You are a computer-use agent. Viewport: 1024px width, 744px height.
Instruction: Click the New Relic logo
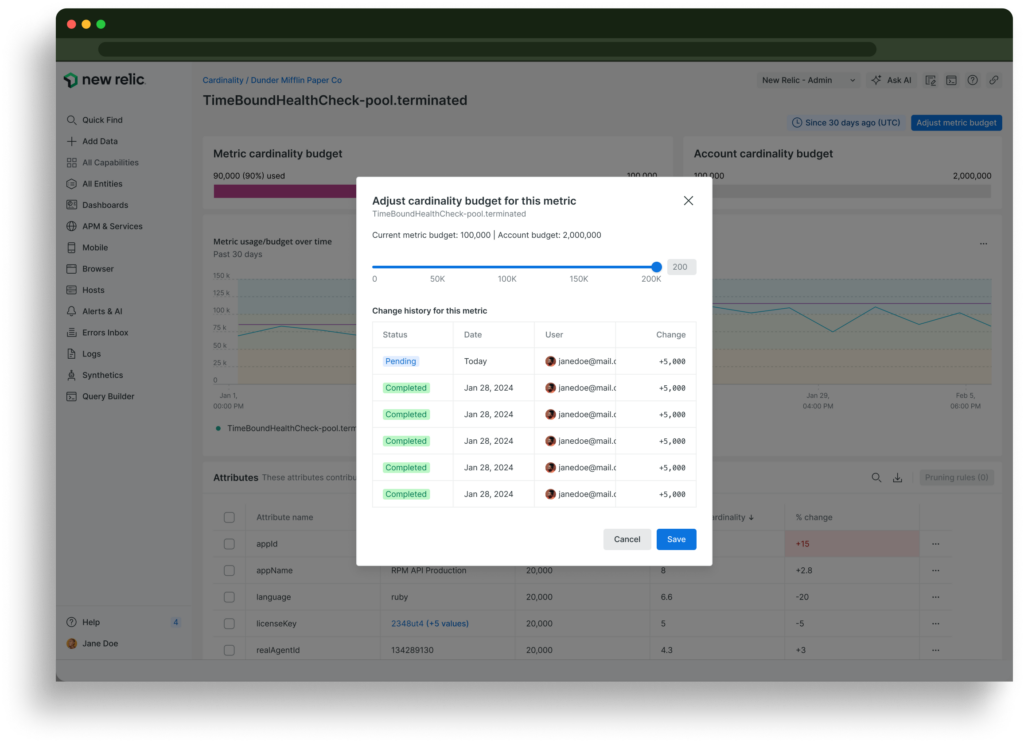tap(104, 80)
